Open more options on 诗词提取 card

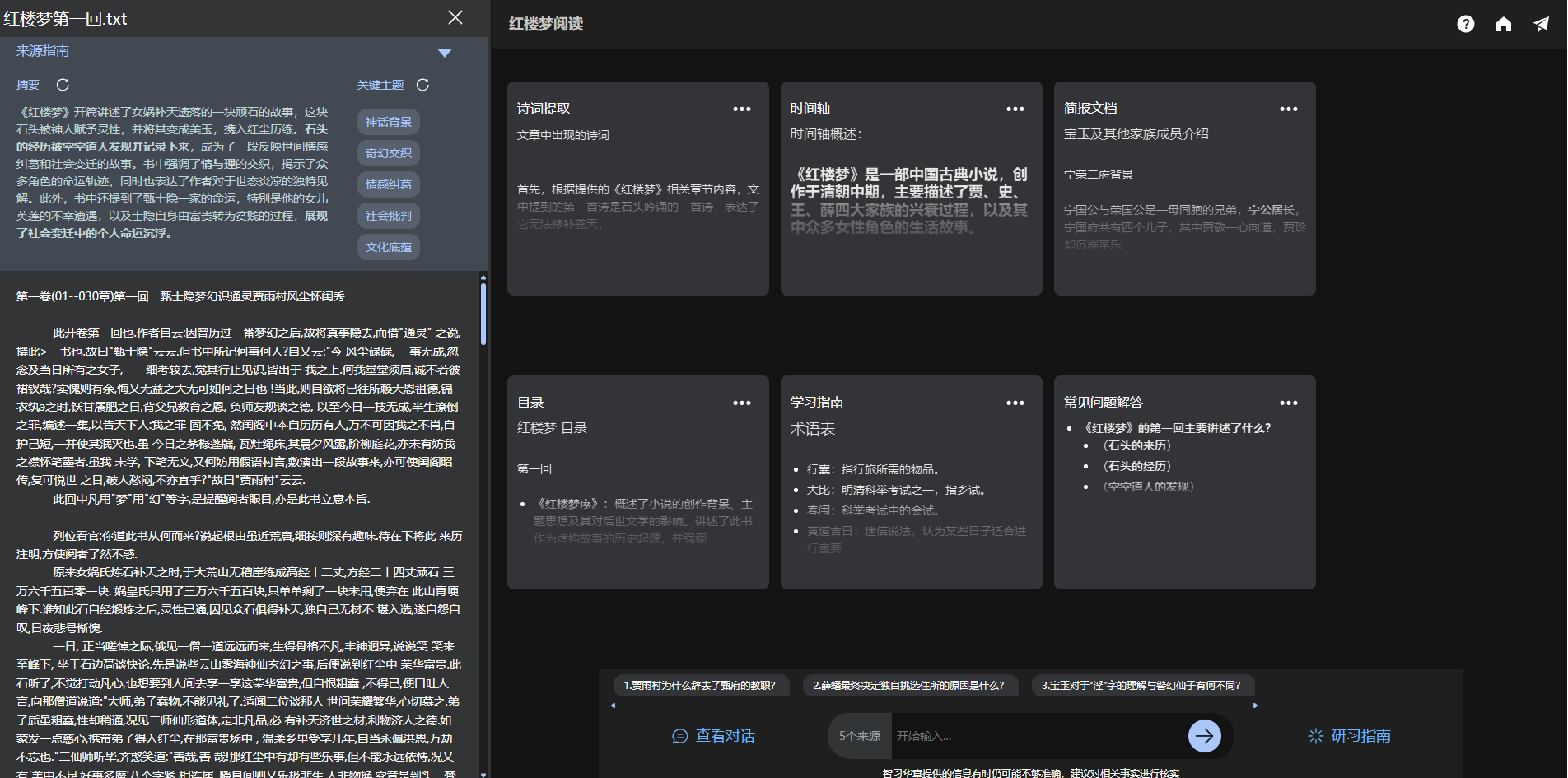pyautogui.click(x=742, y=109)
